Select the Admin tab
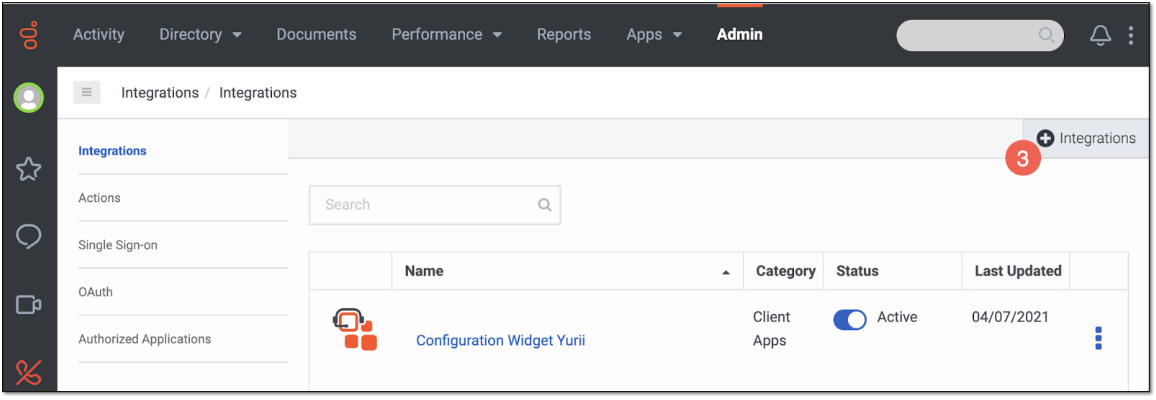Viewport: 1156px width, 400px height. (x=739, y=35)
